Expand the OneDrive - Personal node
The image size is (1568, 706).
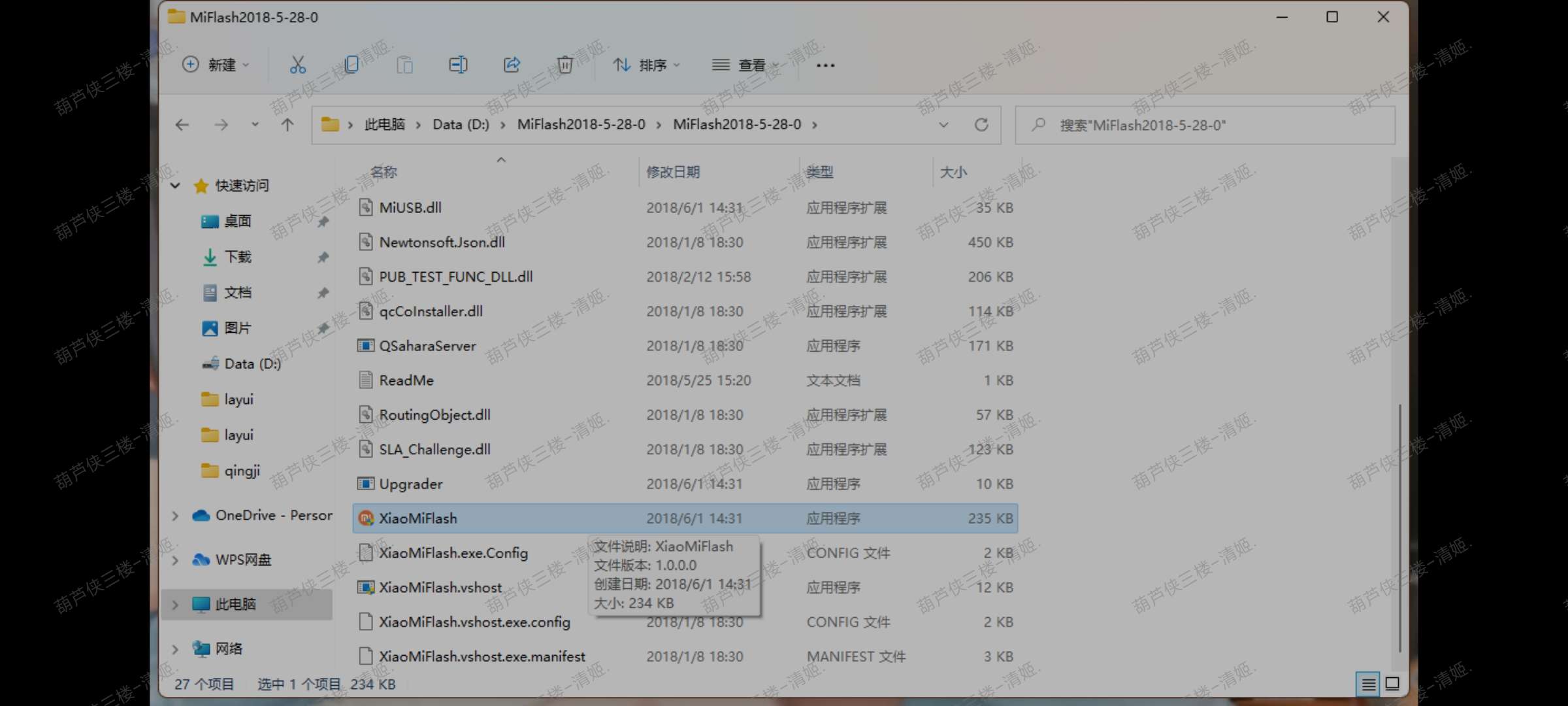coord(175,516)
